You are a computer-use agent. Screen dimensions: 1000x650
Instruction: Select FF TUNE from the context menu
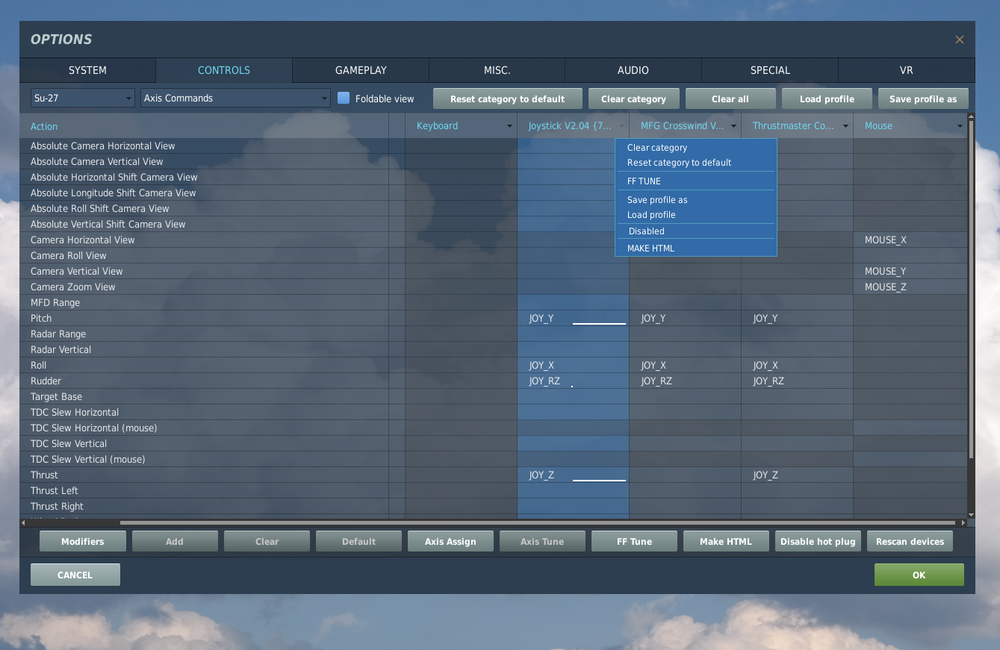[696, 181]
